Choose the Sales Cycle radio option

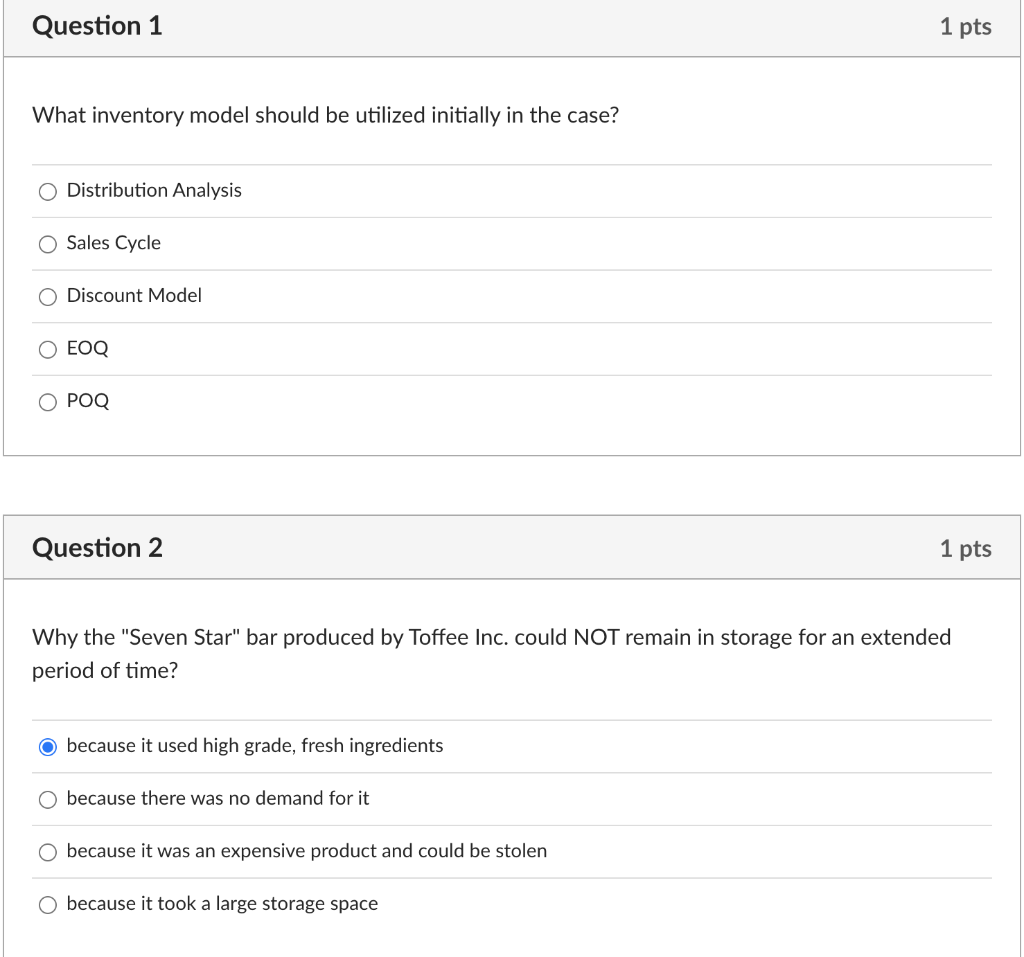(x=47, y=244)
